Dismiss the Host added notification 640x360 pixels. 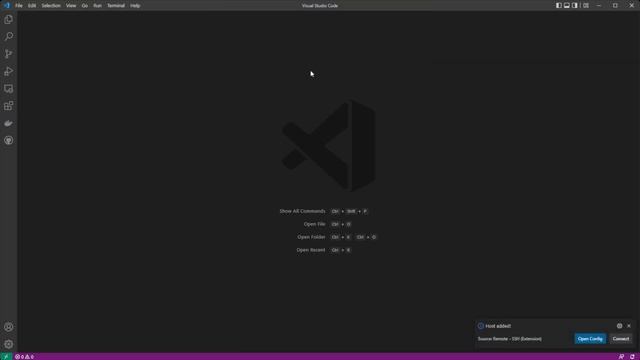[x=629, y=326]
